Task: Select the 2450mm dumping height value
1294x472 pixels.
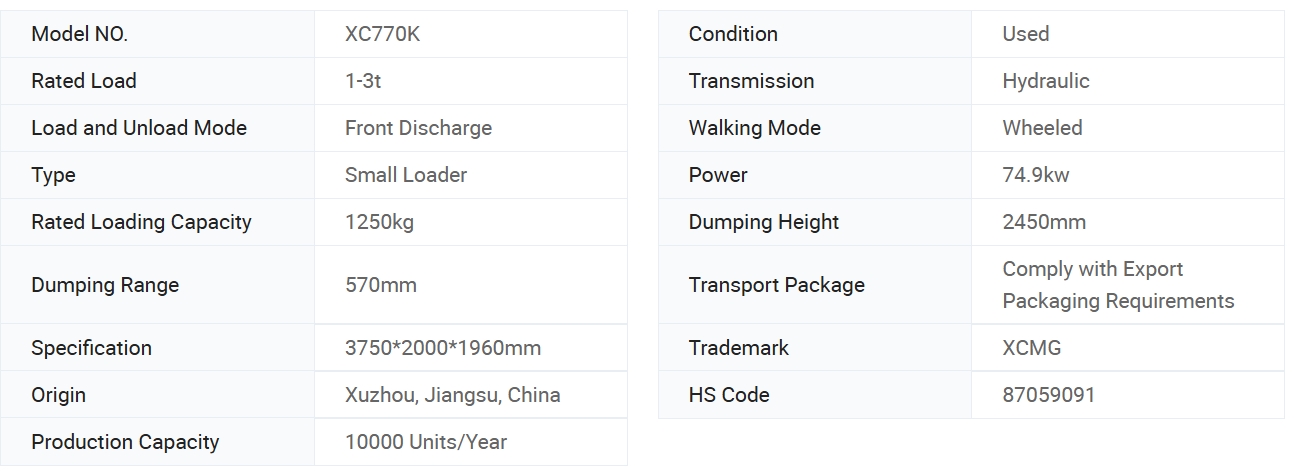Action: (x=1044, y=222)
